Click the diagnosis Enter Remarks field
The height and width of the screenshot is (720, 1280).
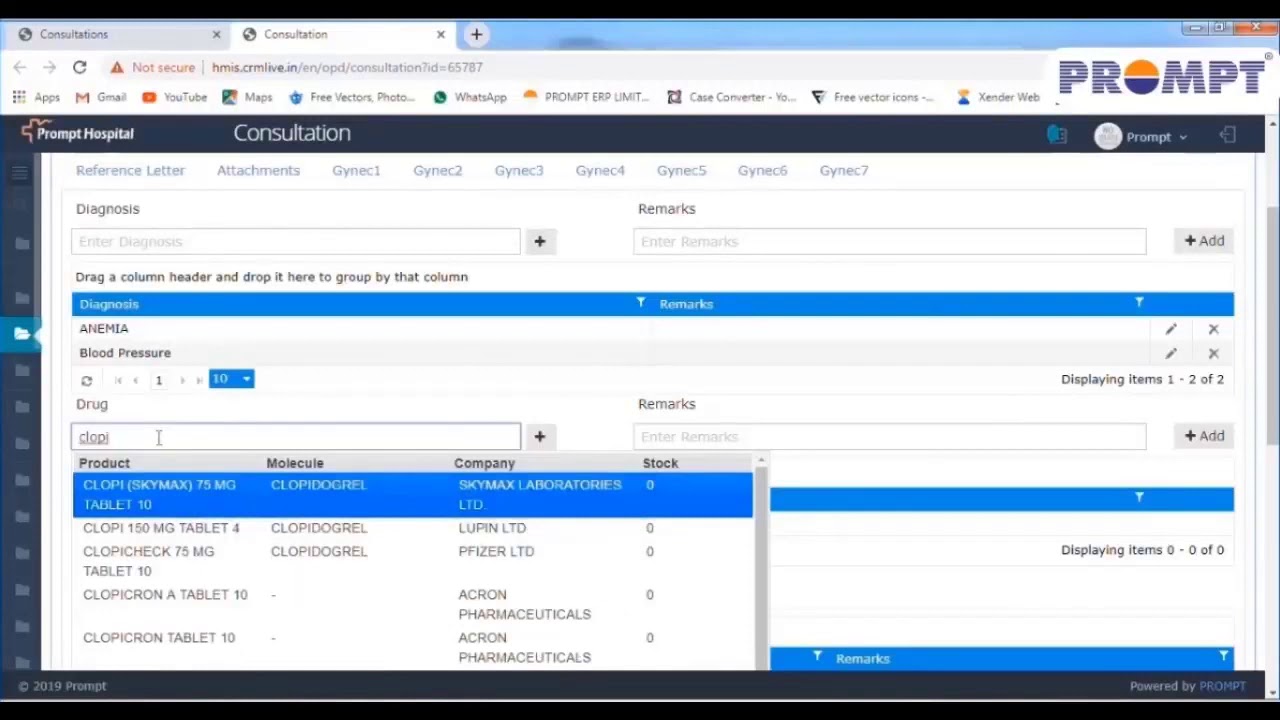(x=890, y=241)
